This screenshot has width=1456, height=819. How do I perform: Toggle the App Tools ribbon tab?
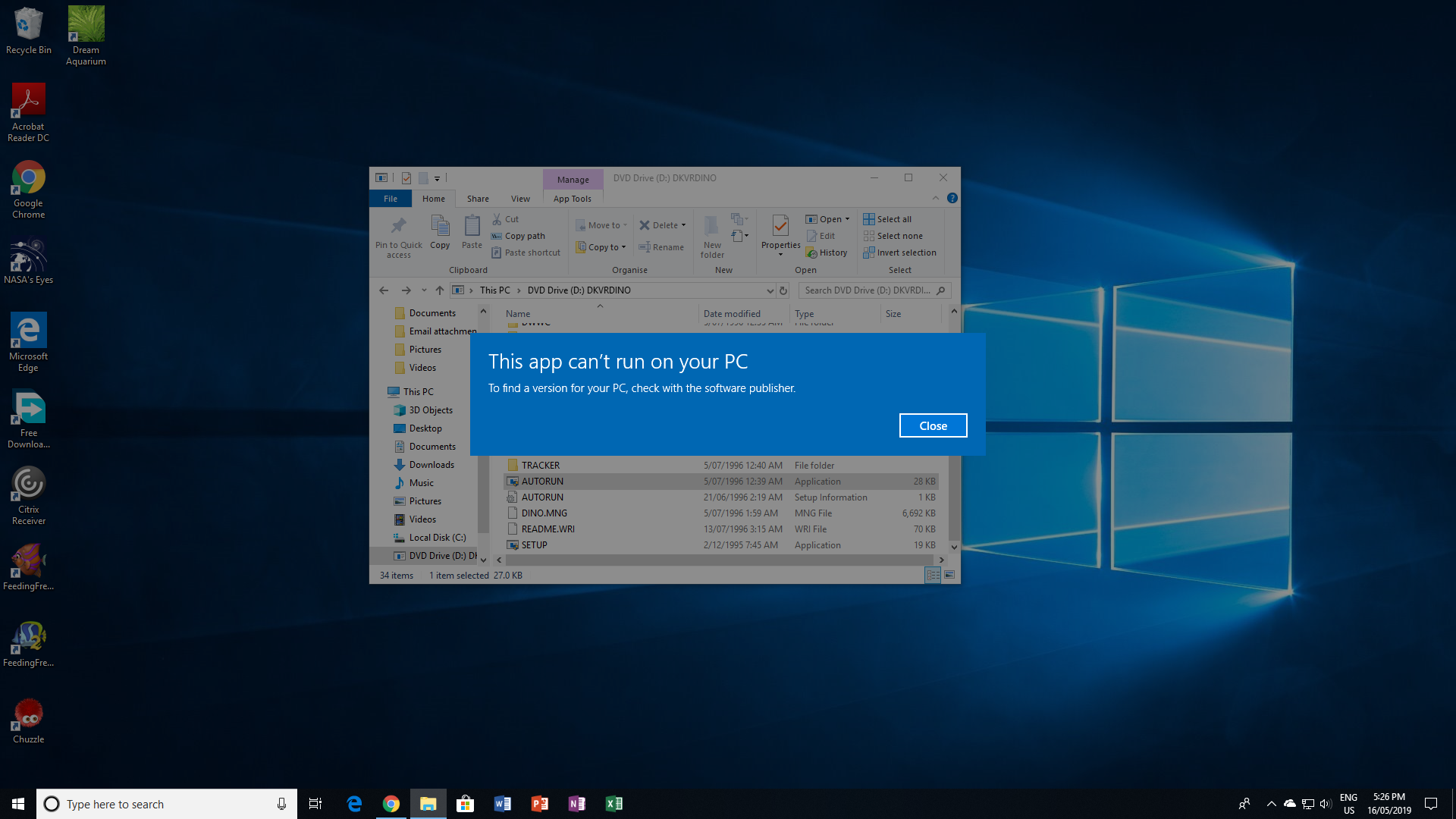tap(571, 198)
